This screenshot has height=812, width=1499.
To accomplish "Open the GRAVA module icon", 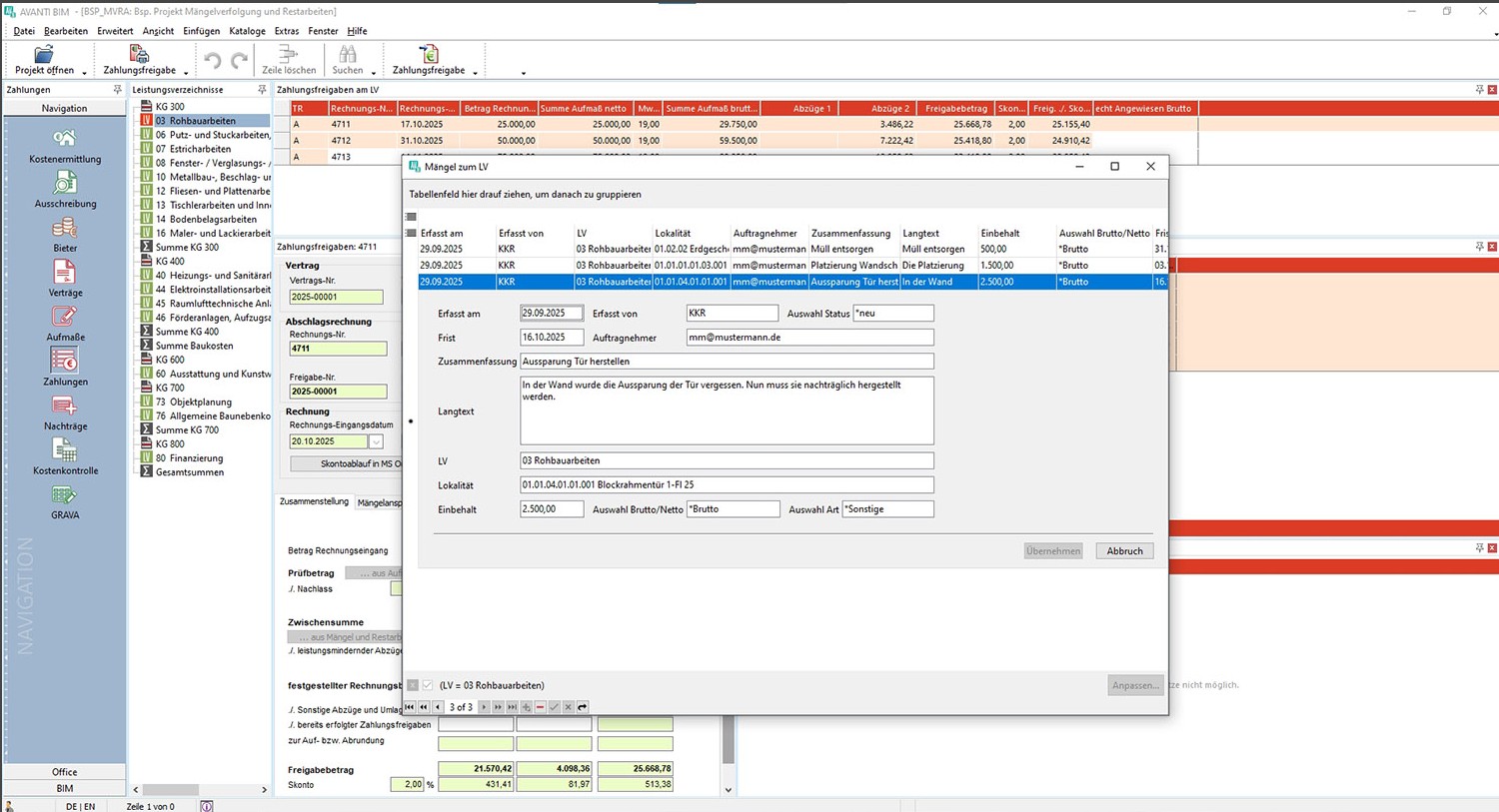I will tap(65, 496).
